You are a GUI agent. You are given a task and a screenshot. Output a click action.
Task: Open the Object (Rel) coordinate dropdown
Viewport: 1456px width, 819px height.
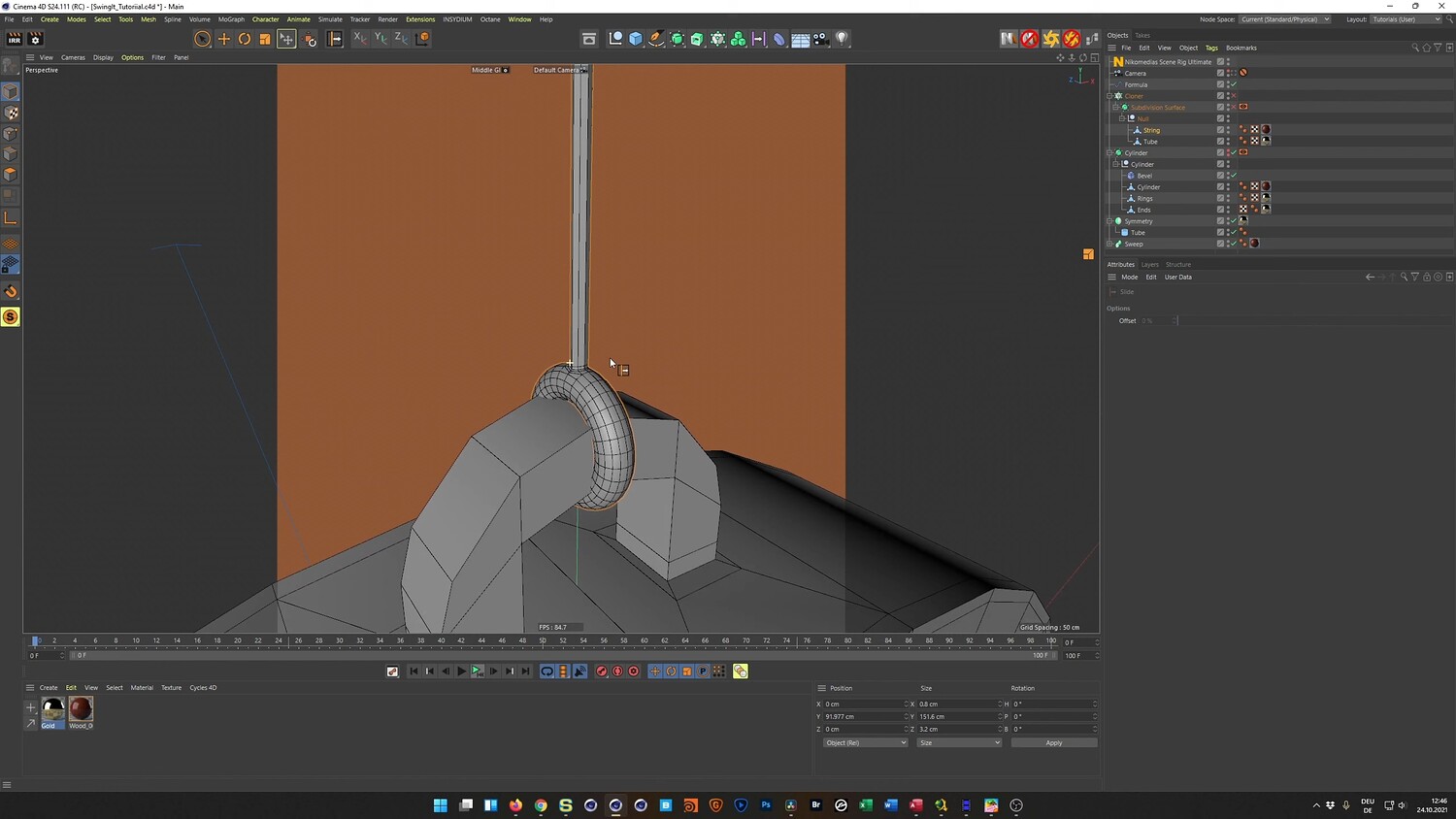(x=865, y=743)
